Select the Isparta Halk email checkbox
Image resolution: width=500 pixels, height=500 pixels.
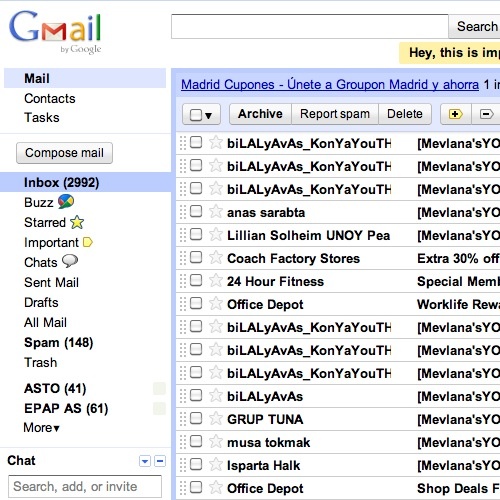[x=196, y=464]
